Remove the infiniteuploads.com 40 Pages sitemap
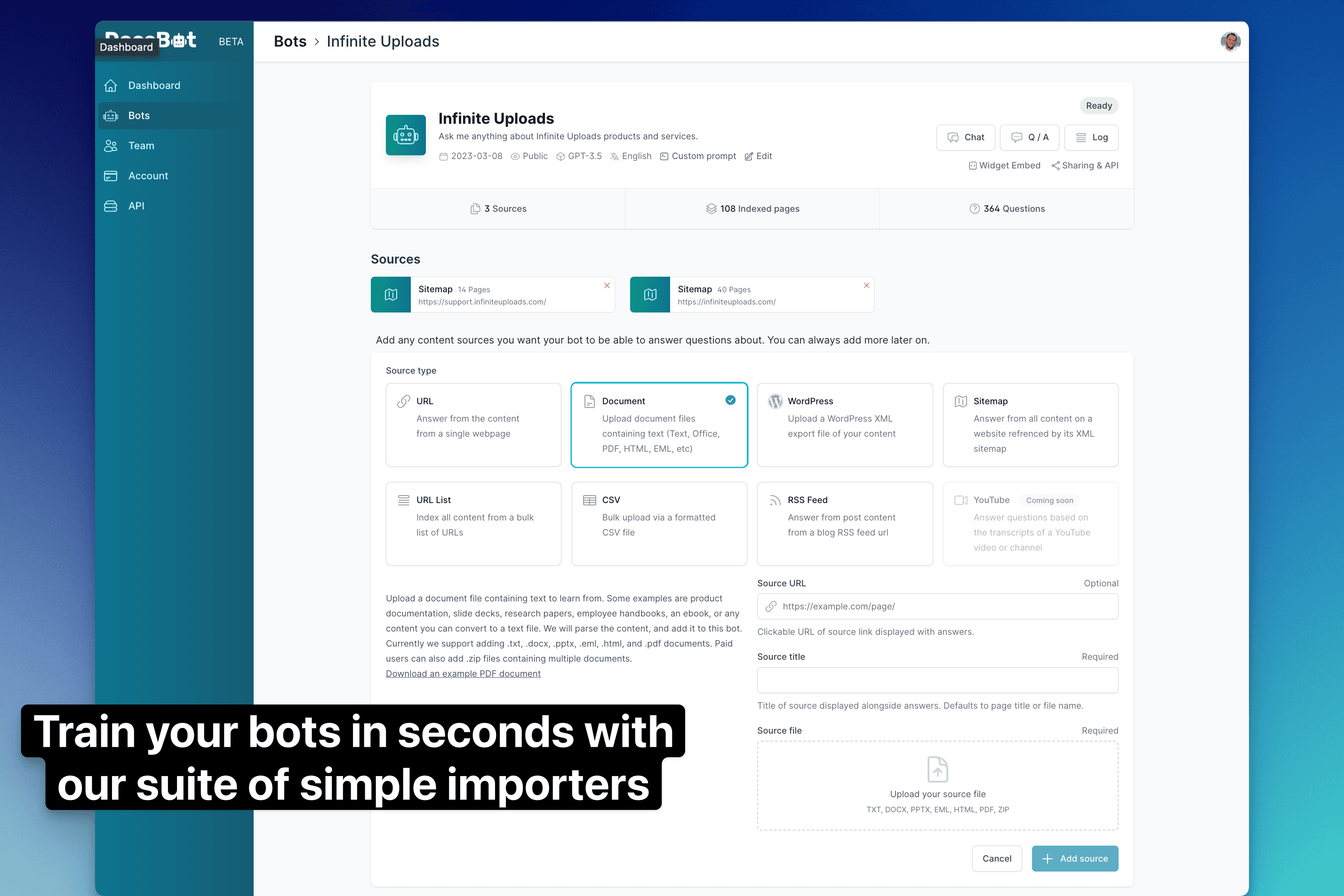 click(x=866, y=286)
